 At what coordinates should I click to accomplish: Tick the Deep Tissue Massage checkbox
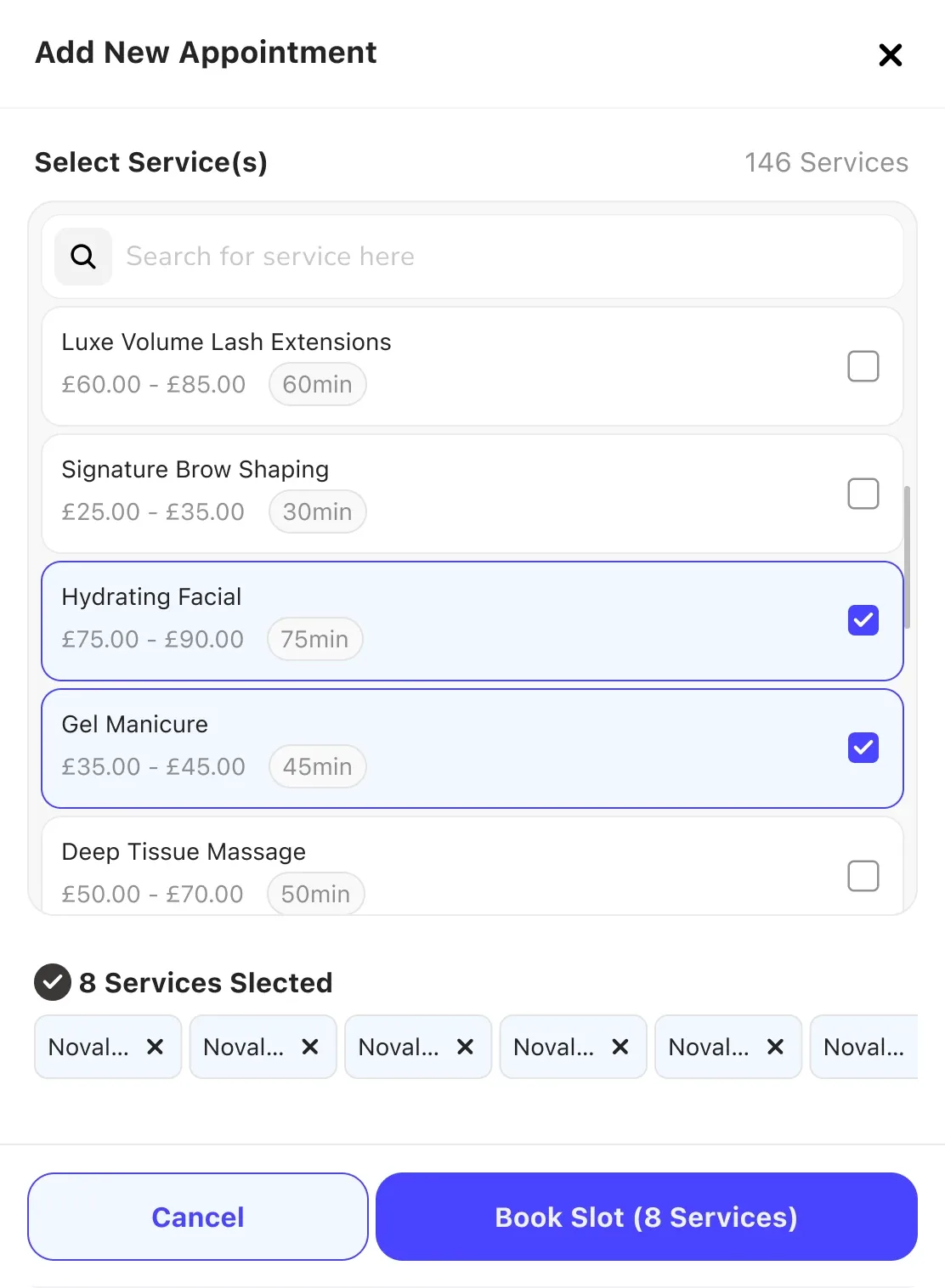[x=863, y=876]
